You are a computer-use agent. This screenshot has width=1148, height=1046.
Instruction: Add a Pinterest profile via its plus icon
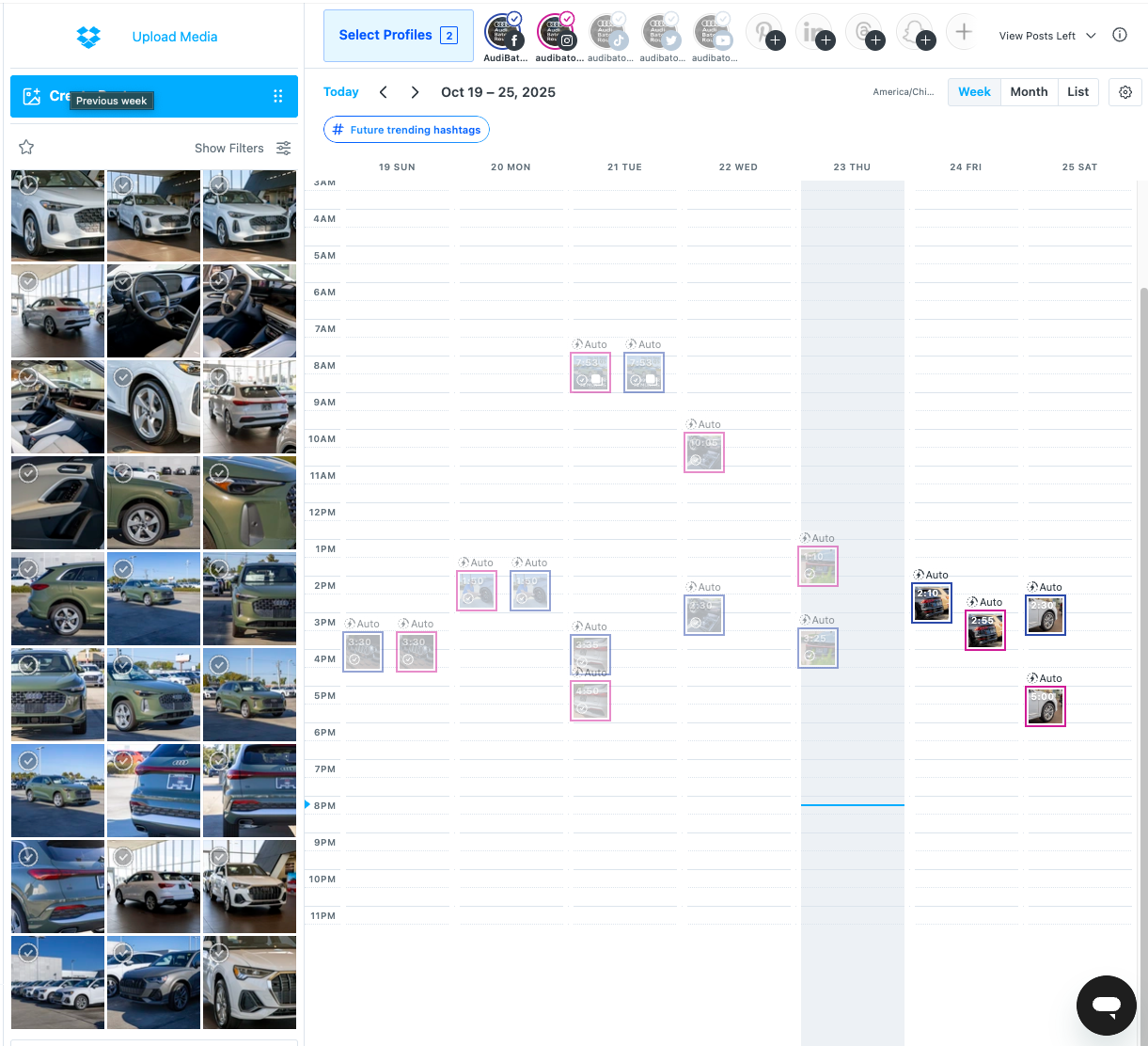(776, 40)
